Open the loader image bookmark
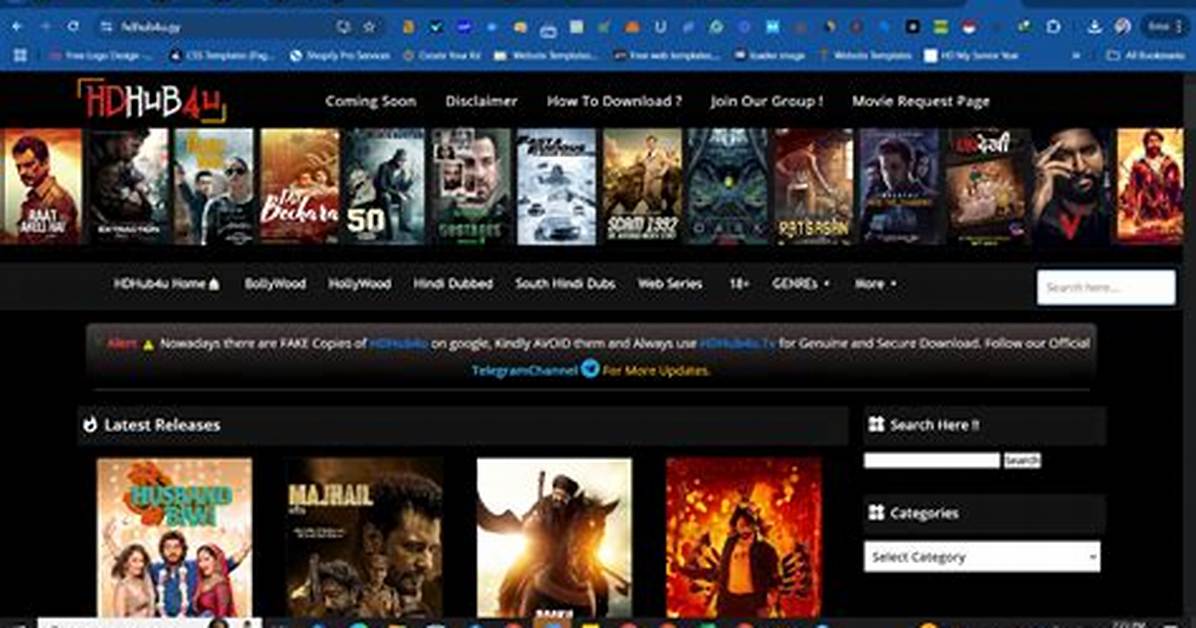The image size is (1196, 628). pyautogui.click(x=770, y=55)
